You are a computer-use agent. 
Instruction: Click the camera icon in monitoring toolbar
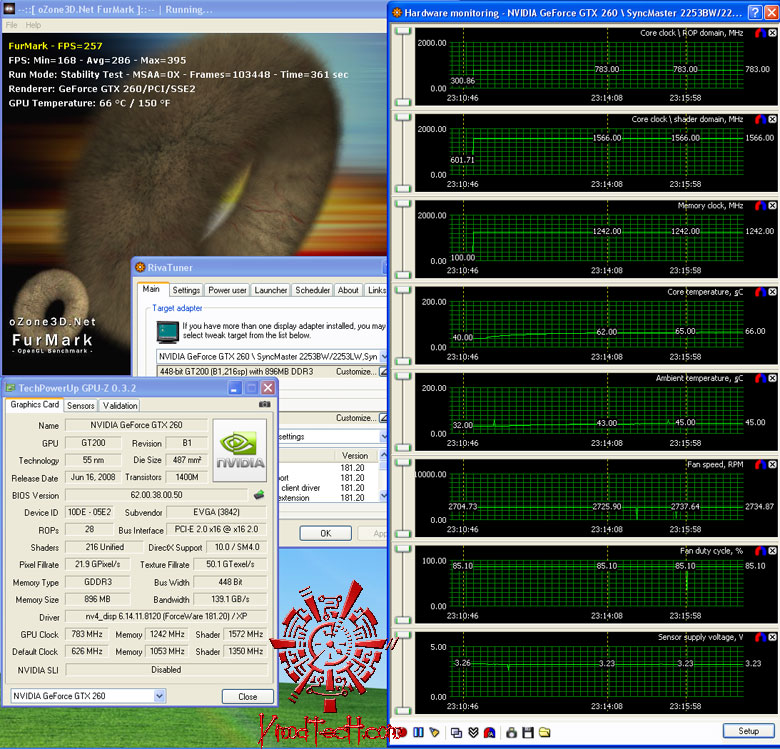point(511,732)
